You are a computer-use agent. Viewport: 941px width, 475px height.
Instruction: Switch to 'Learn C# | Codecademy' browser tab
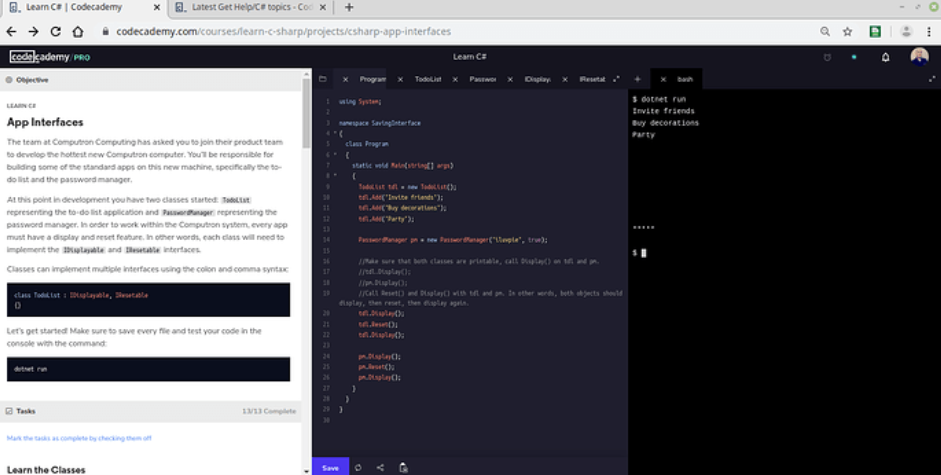coord(84,7)
